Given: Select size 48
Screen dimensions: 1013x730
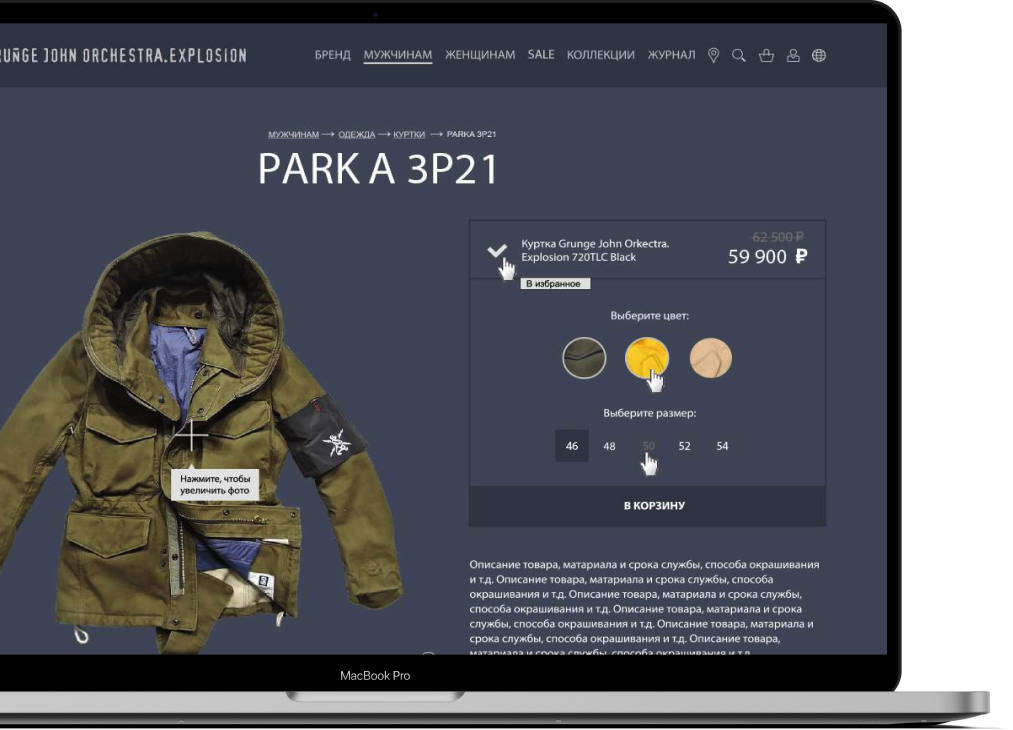Looking at the screenshot, I should [610, 446].
